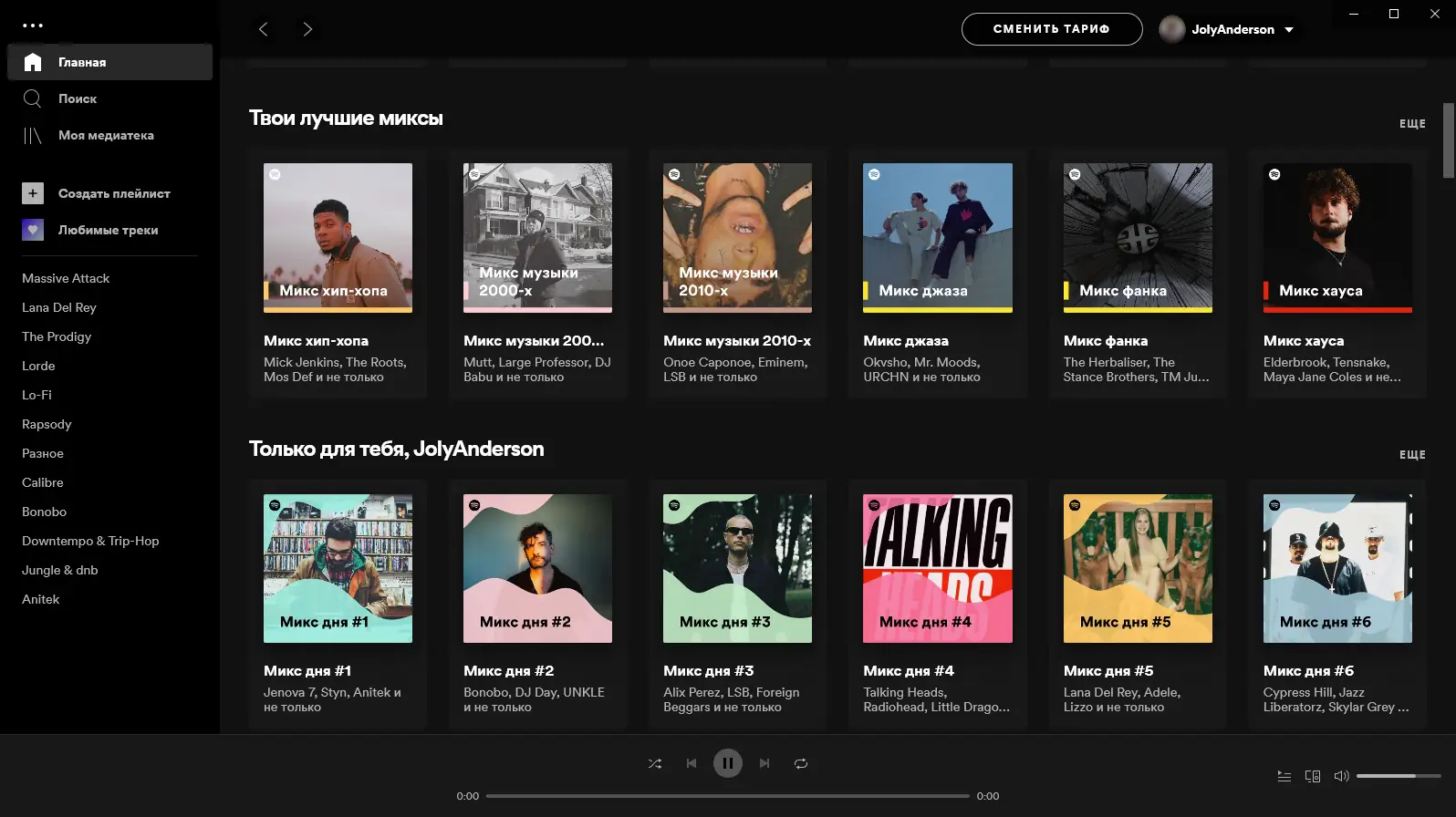Open Разное playlist
Viewport: 1456px width, 817px height.
[43, 453]
